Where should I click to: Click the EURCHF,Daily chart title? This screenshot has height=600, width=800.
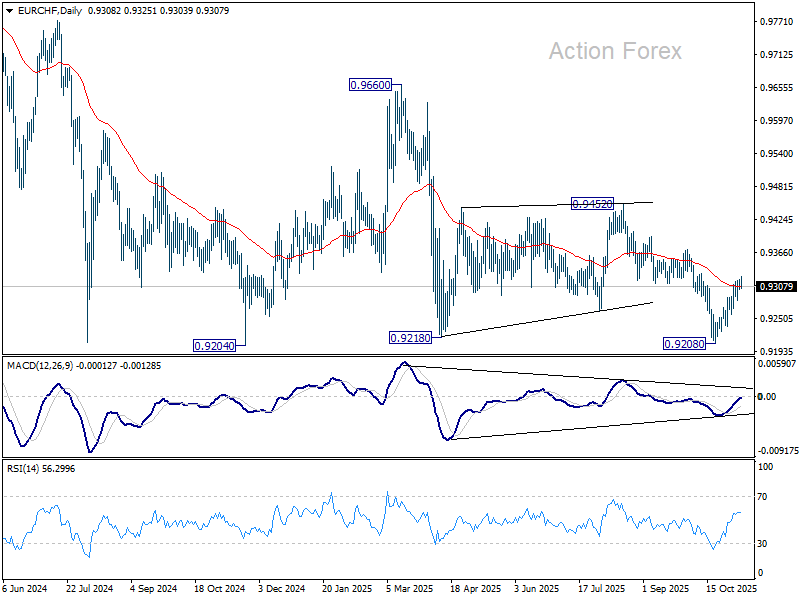(49, 11)
